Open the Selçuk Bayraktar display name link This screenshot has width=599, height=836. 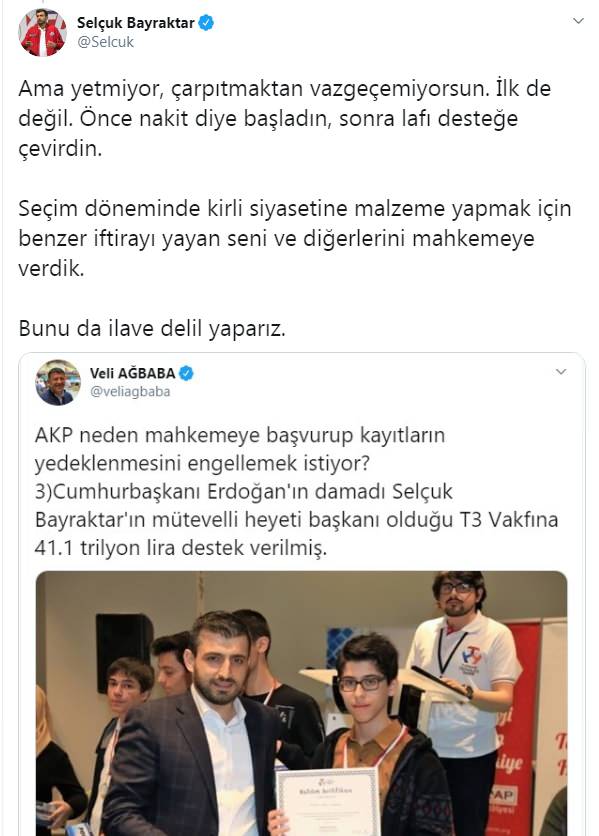tap(135, 23)
